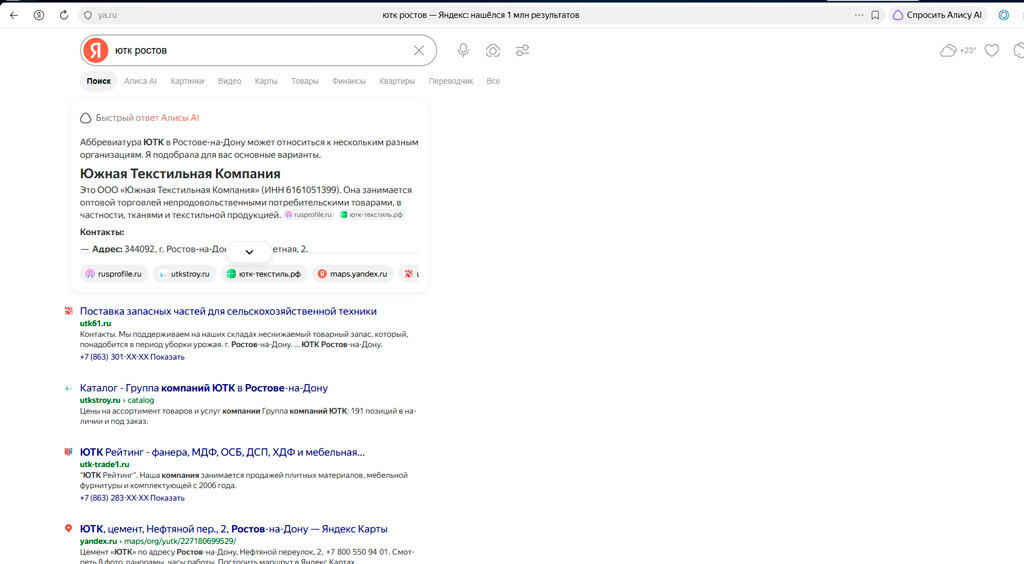The width and height of the screenshot is (1024, 564).
Task: Click the utk-trade1.ru green URL
Action: (x=104, y=464)
